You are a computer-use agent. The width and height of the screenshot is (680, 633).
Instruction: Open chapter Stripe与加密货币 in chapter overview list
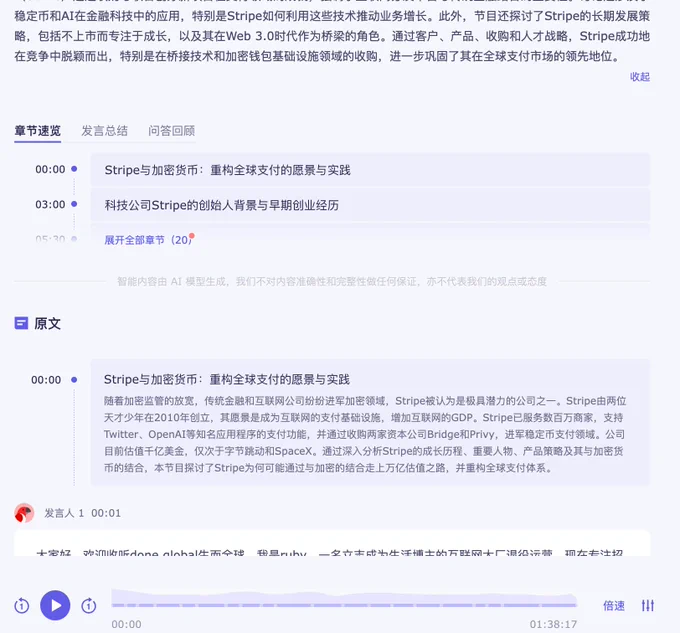click(x=370, y=170)
